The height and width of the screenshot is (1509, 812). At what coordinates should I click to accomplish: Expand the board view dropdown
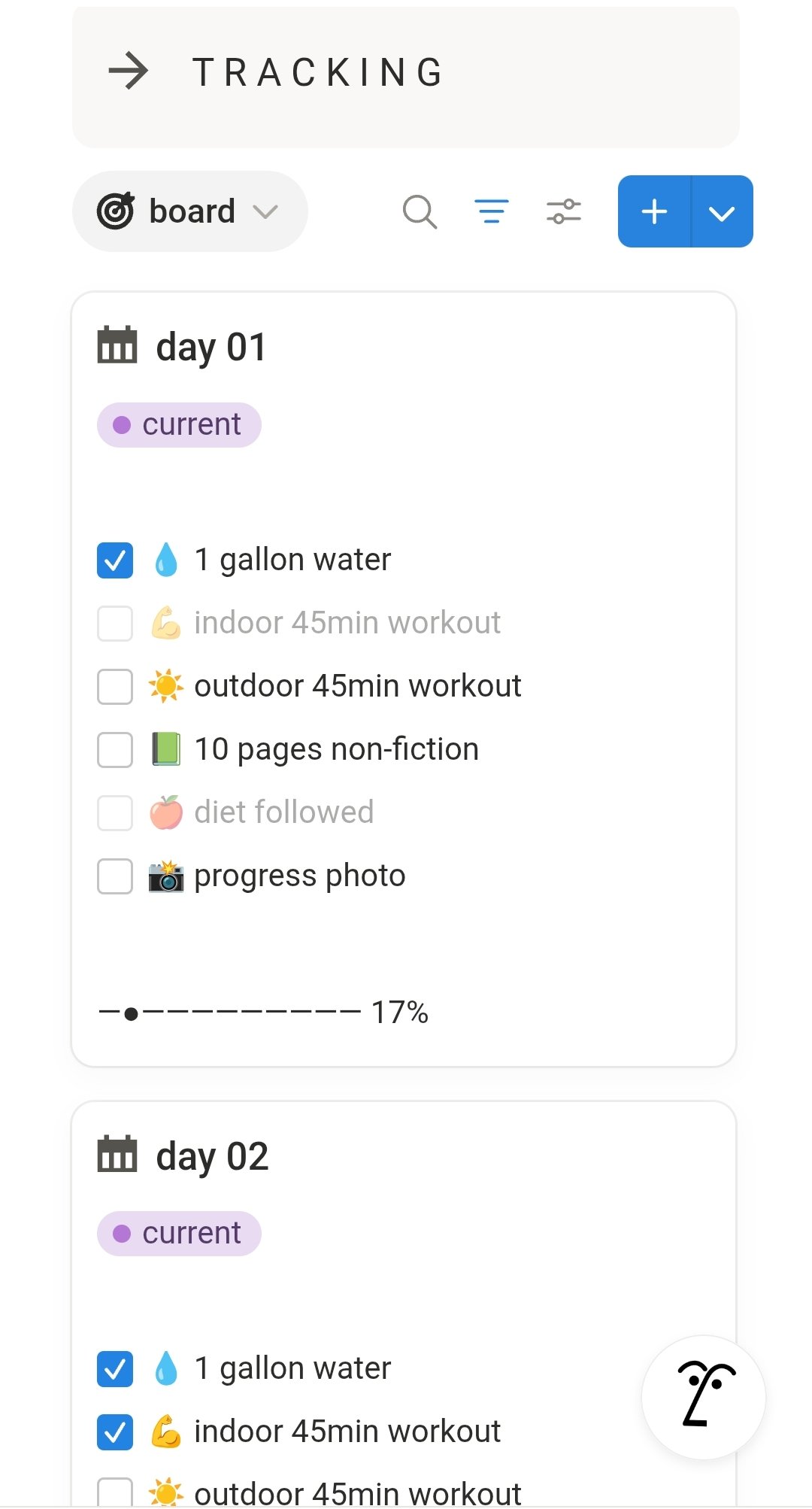coord(189,211)
